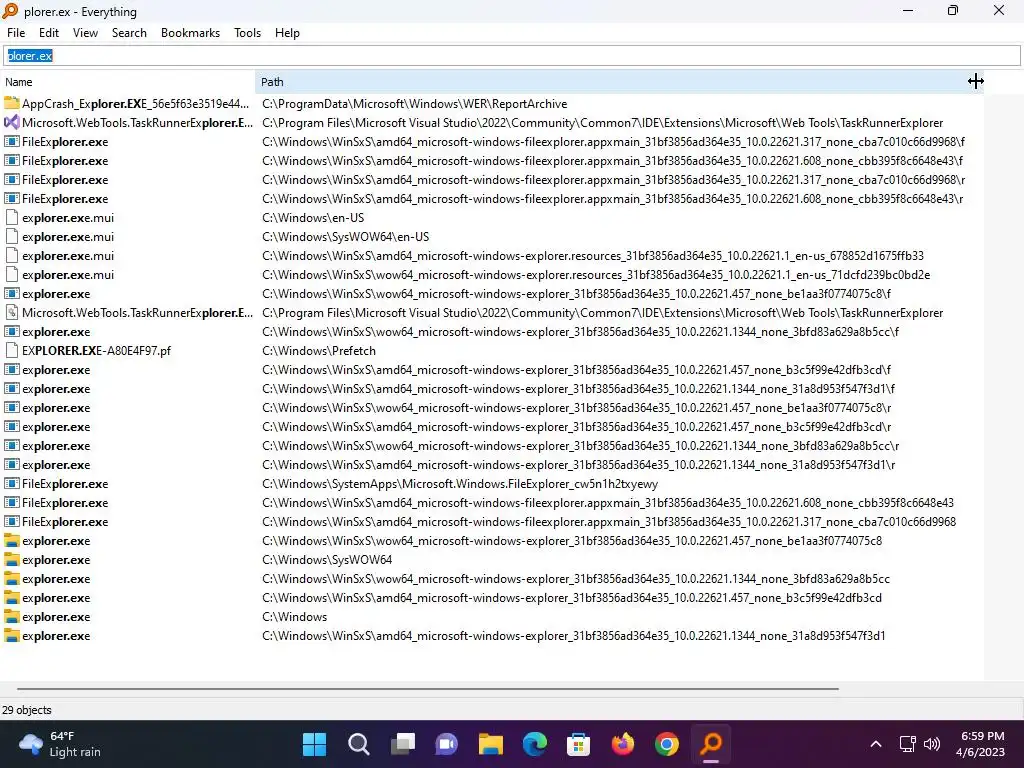The height and width of the screenshot is (768, 1024).
Task: Open the clock showing 6:59 PM
Action: (x=981, y=744)
